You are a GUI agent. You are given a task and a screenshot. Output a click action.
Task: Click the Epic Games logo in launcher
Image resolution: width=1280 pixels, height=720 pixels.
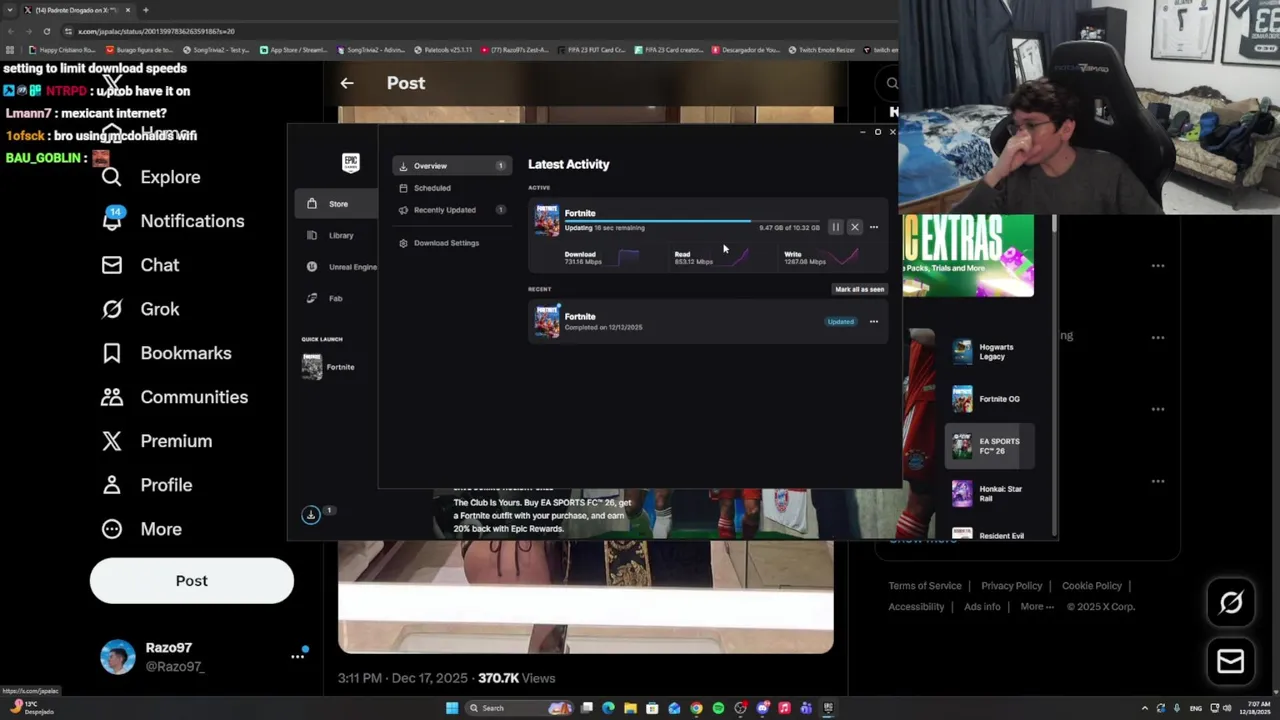click(x=350, y=163)
